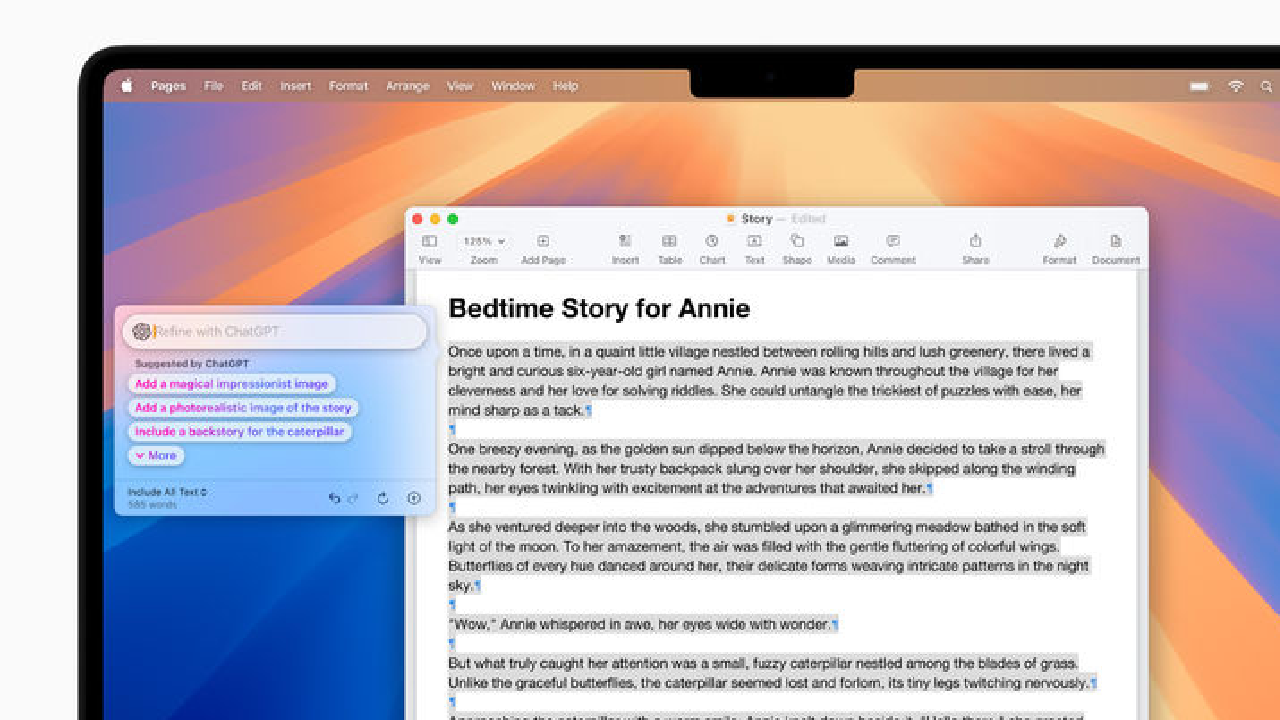Open the Window menu
This screenshot has width=1280, height=720.
click(x=513, y=86)
